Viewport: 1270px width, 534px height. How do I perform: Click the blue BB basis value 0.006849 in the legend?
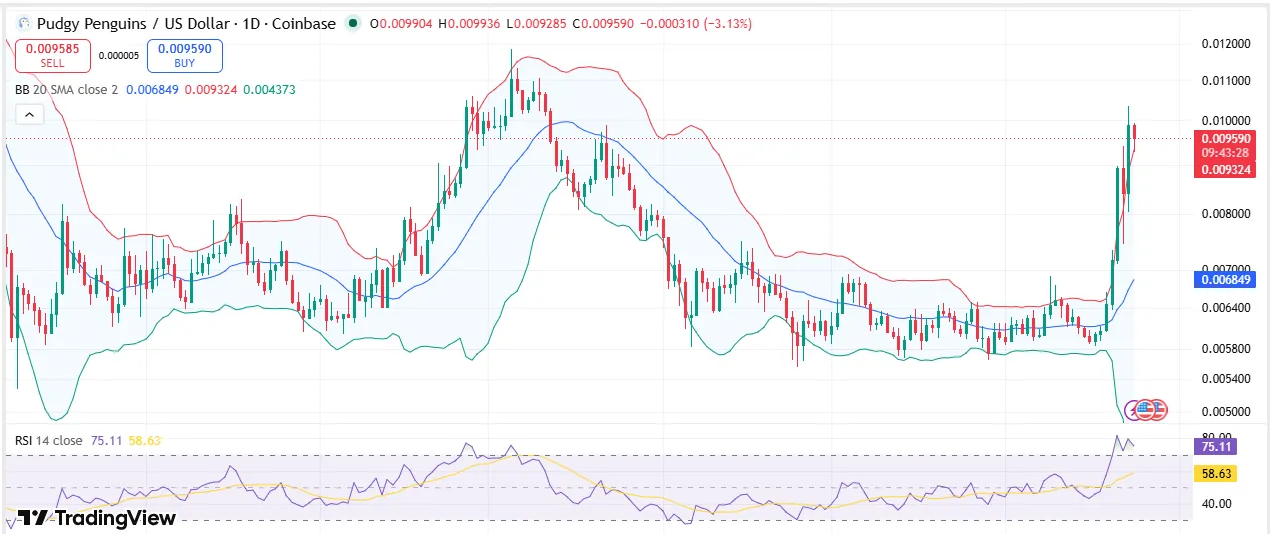tap(152, 89)
